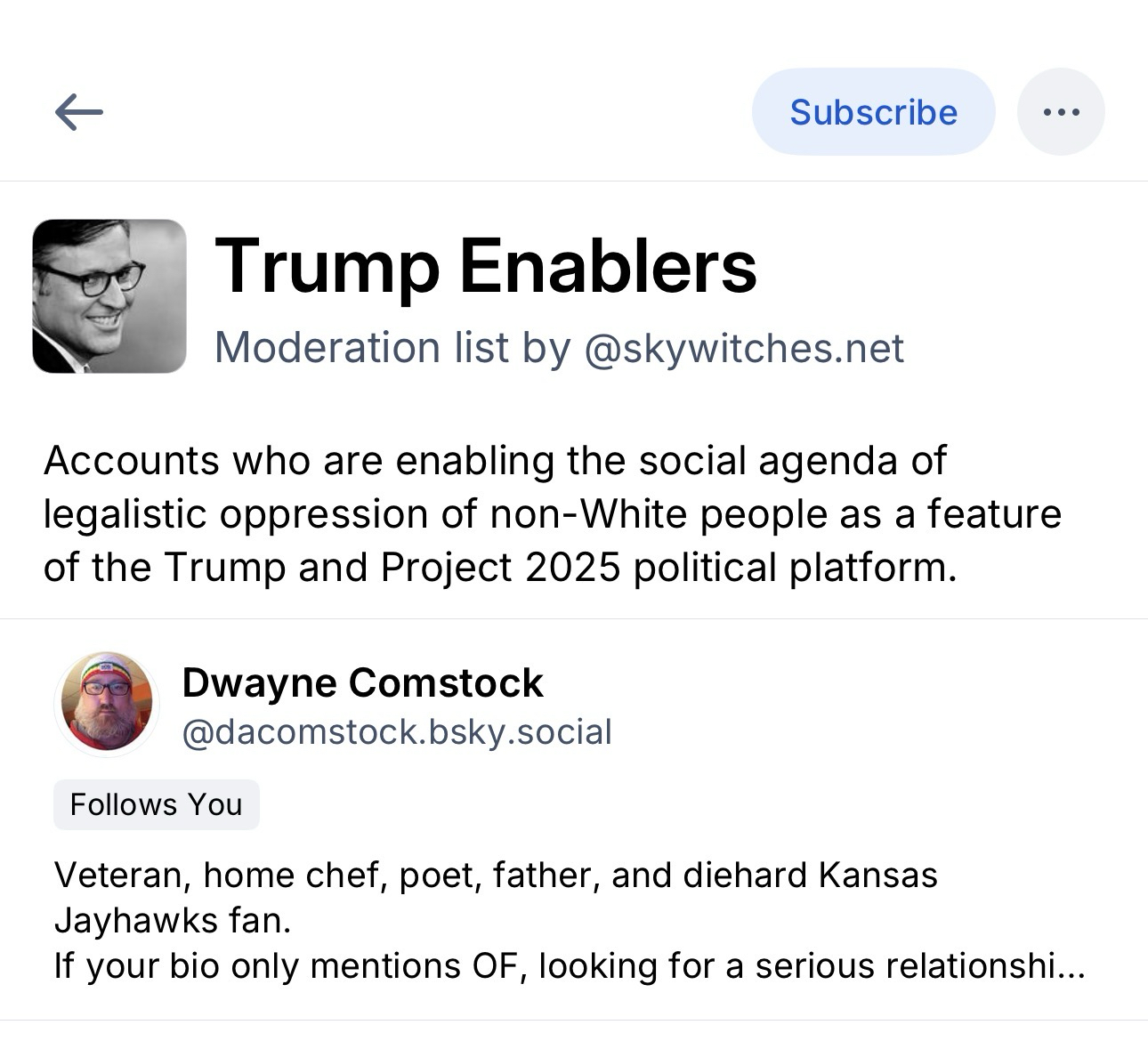Image resolution: width=1148 pixels, height=1041 pixels.
Task: Open the three-dot more options menu
Action: [1061, 112]
